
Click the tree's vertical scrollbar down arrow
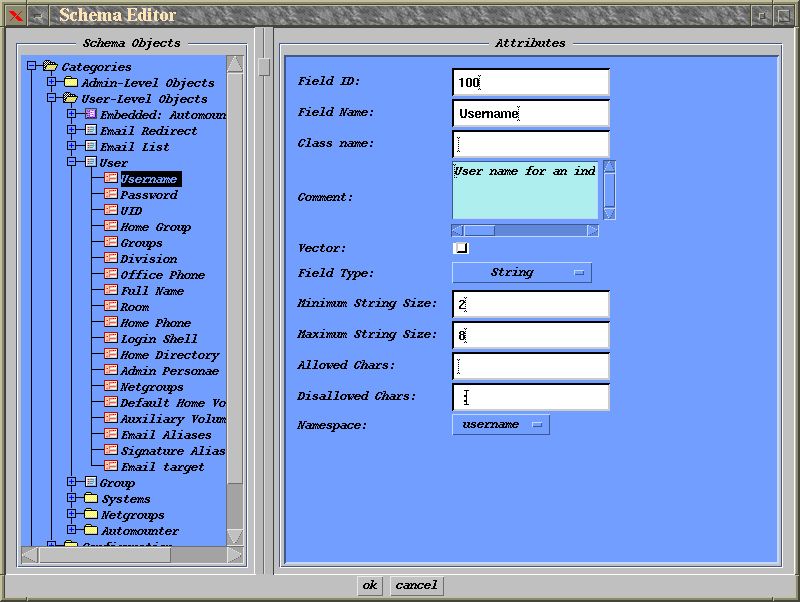tap(235, 537)
